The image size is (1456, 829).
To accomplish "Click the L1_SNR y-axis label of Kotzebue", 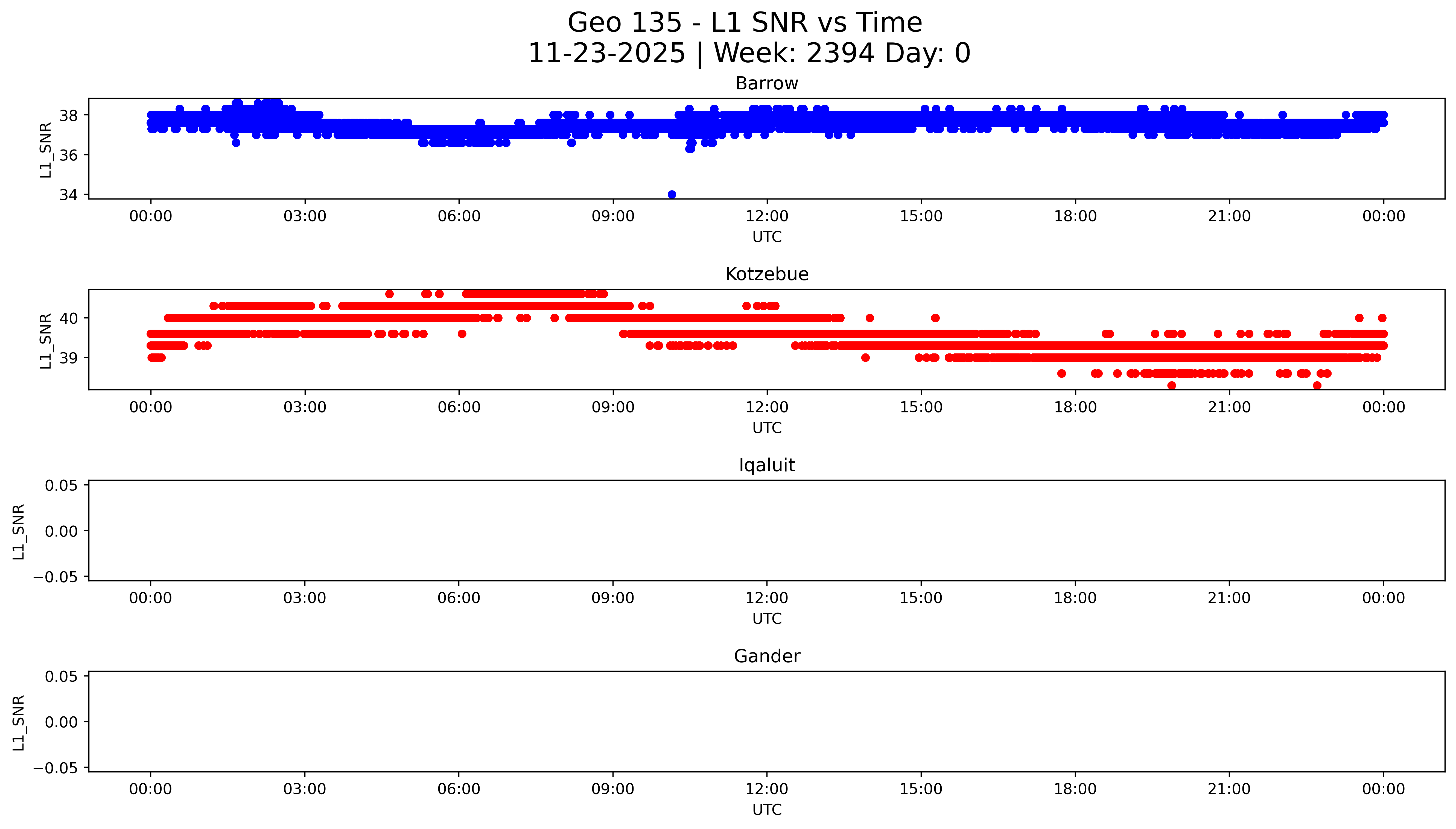I will pos(46,341).
